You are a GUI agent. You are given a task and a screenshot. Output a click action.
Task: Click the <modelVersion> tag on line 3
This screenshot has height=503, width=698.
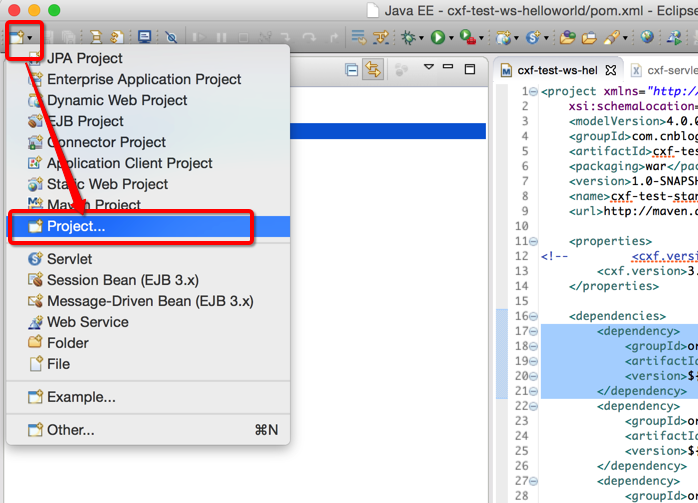(617, 121)
